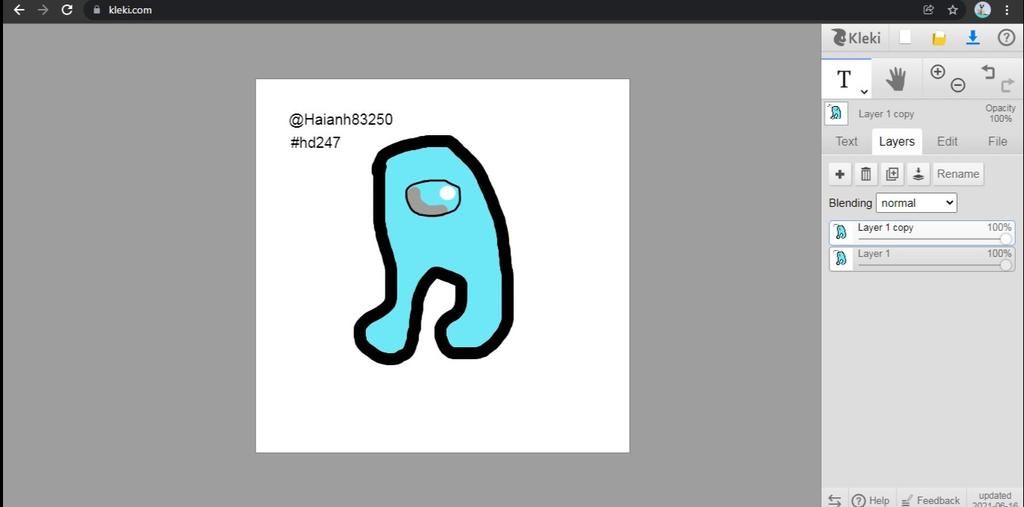1024x507 pixels.
Task: Click the Layer 1 thumbnail in list
Action: tap(841, 259)
